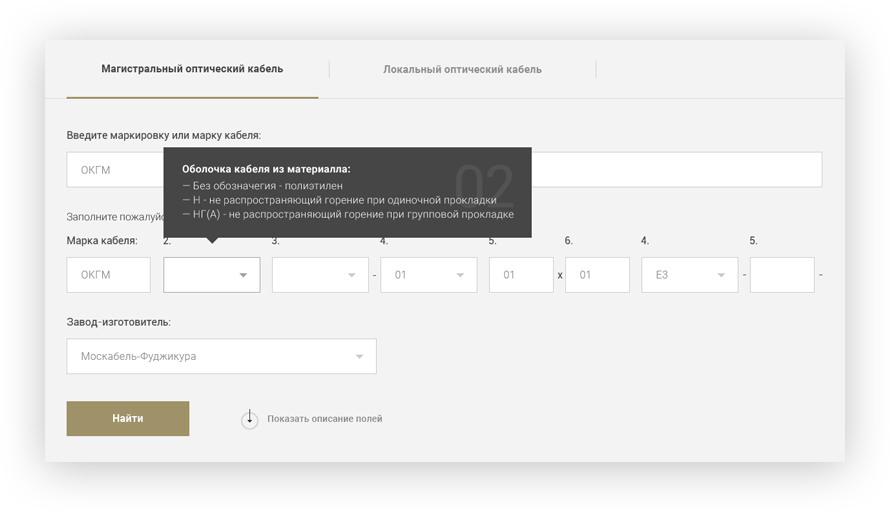This screenshot has width=890, height=512.
Task: Click the circled down-arrow icon beside Показать описание
Action: point(250,419)
